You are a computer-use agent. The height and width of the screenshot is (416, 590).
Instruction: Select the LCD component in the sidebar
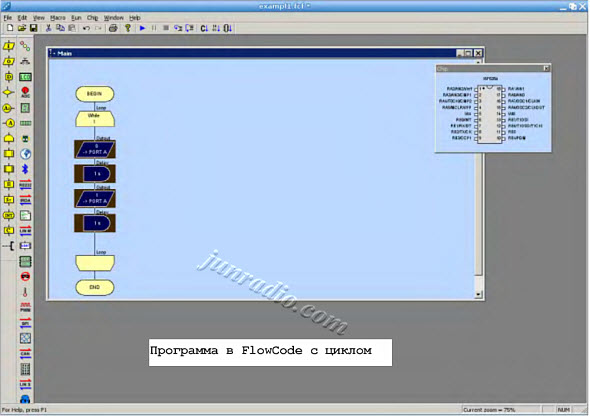coord(25,77)
